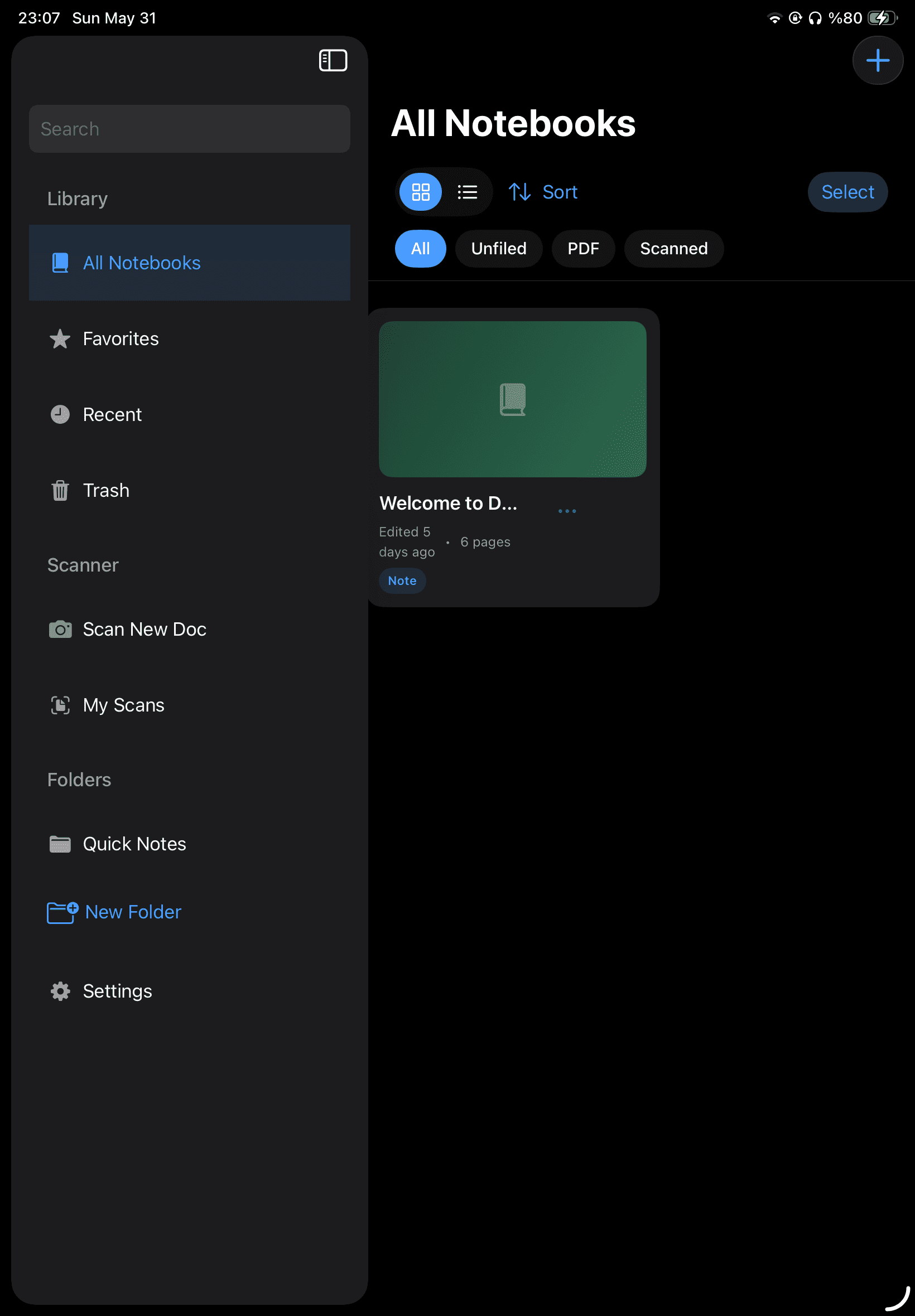Open the green notebook cover thumbnail
The width and height of the screenshot is (915, 1316).
click(x=513, y=399)
